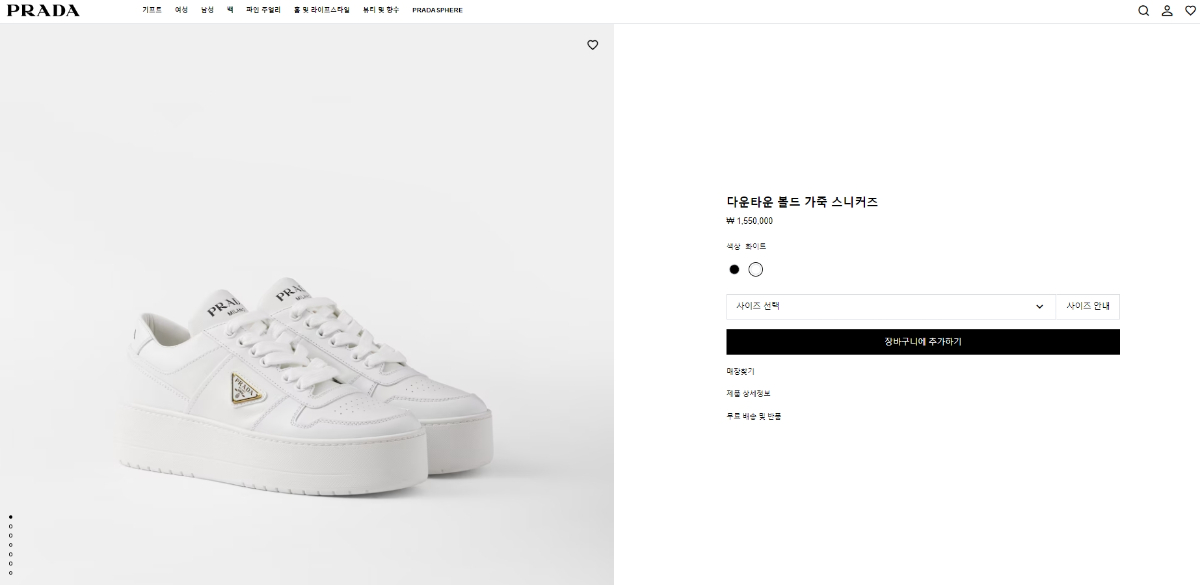Select the white color swatch
This screenshot has height=585, width=1200.
coord(756,269)
